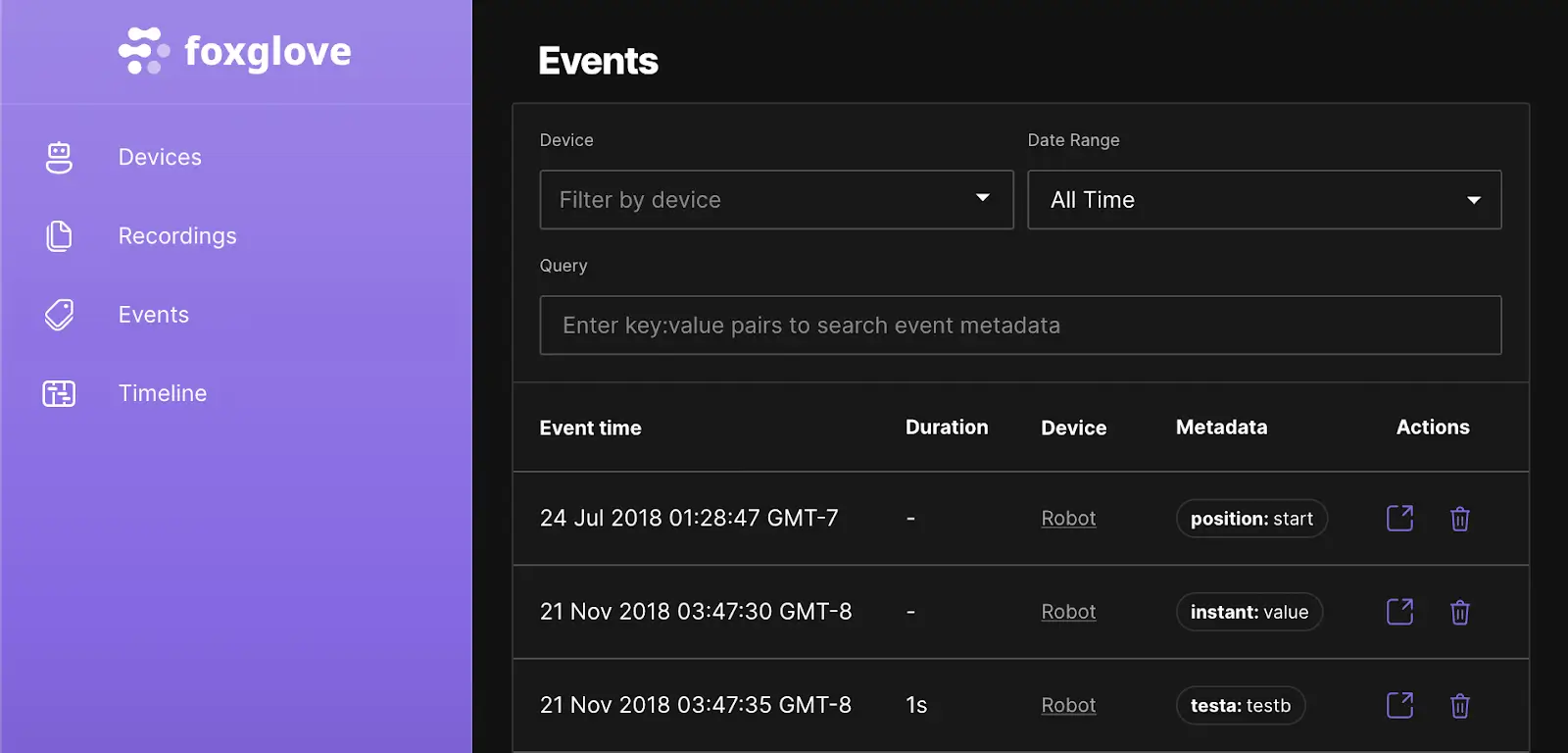Open the 24 Jul 2018 event externally
The width and height of the screenshot is (1568, 753).
1399,518
